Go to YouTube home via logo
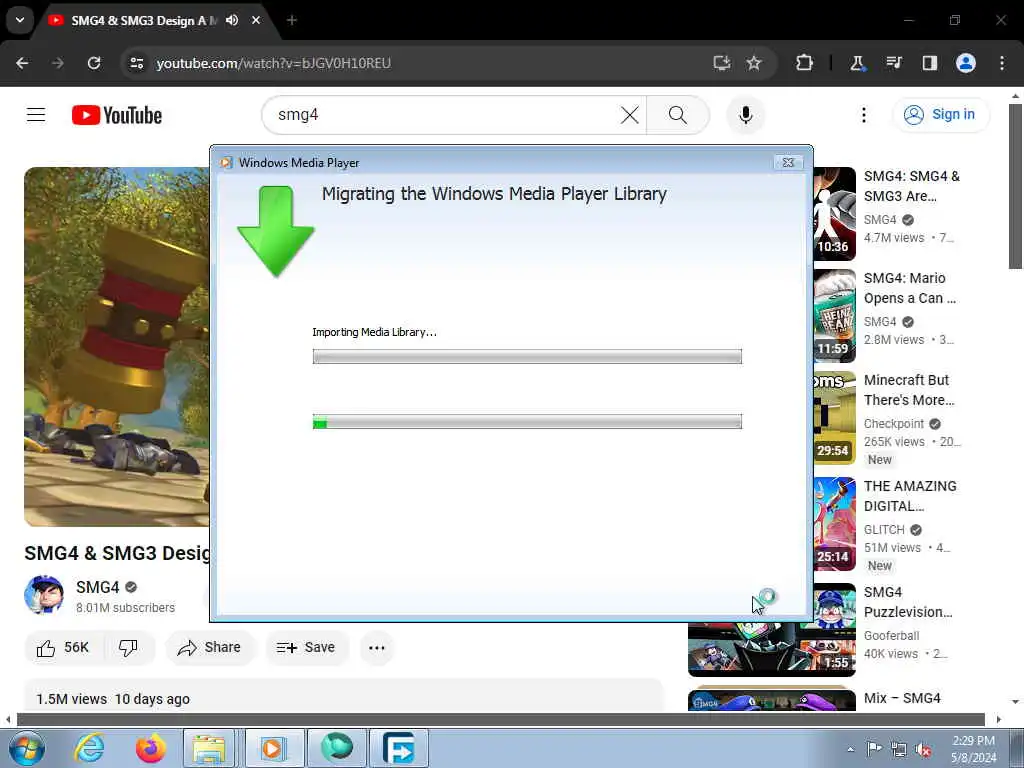 pos(117,115)
